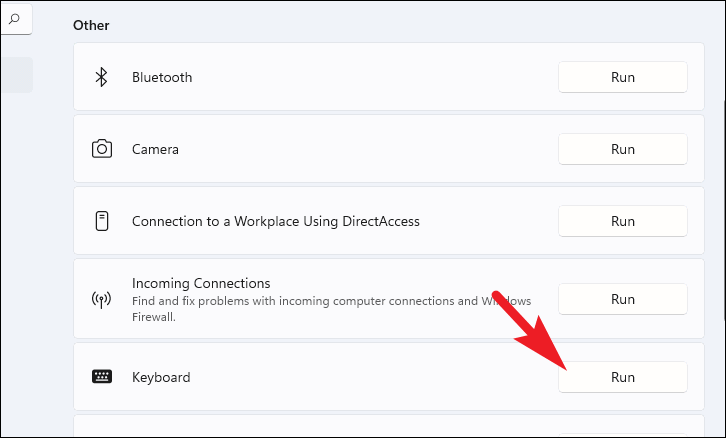Click the 'Other' section heading
726x438 pixels.
pos(91,25)
